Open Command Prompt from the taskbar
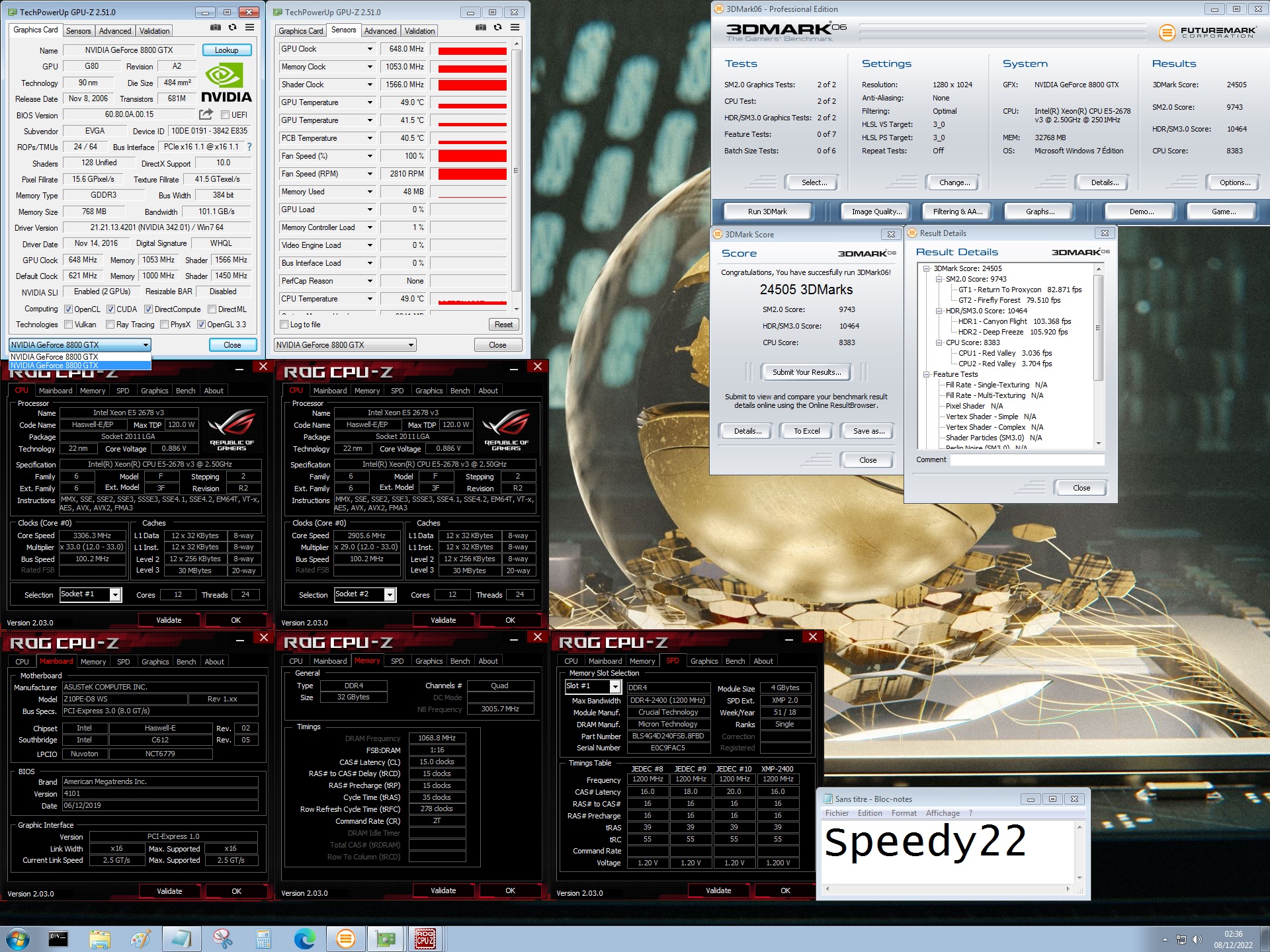The width and height of the screenshot is (1270, 952). (x=58, y=938)
